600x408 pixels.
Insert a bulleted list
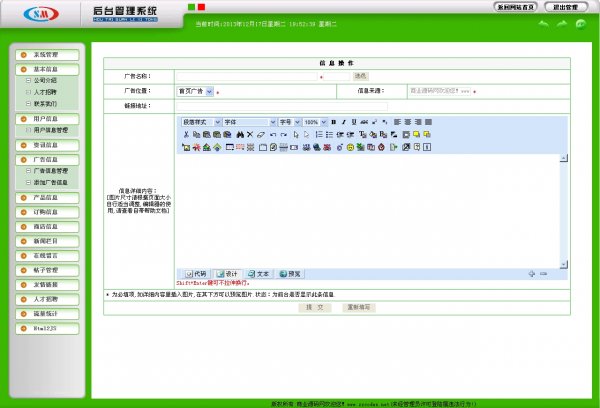(329, 134)
